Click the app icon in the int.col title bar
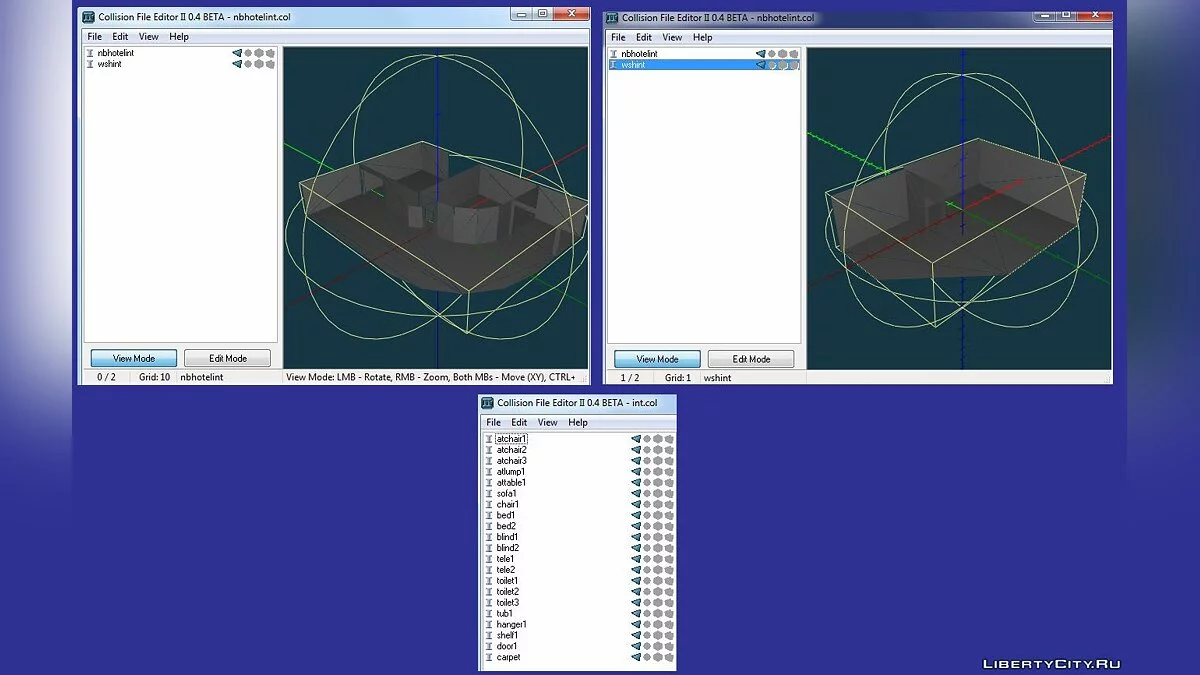 pos(488,403)
